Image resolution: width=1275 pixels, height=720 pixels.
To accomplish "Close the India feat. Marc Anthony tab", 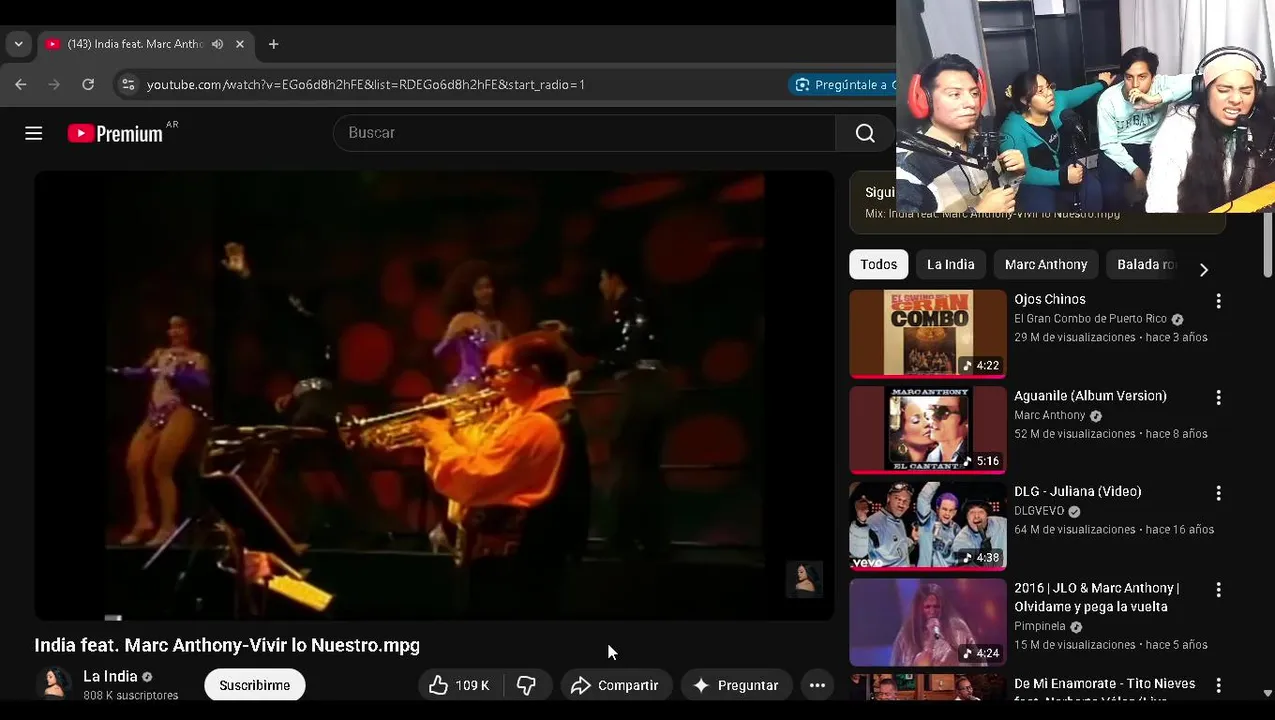I will 240,44.
